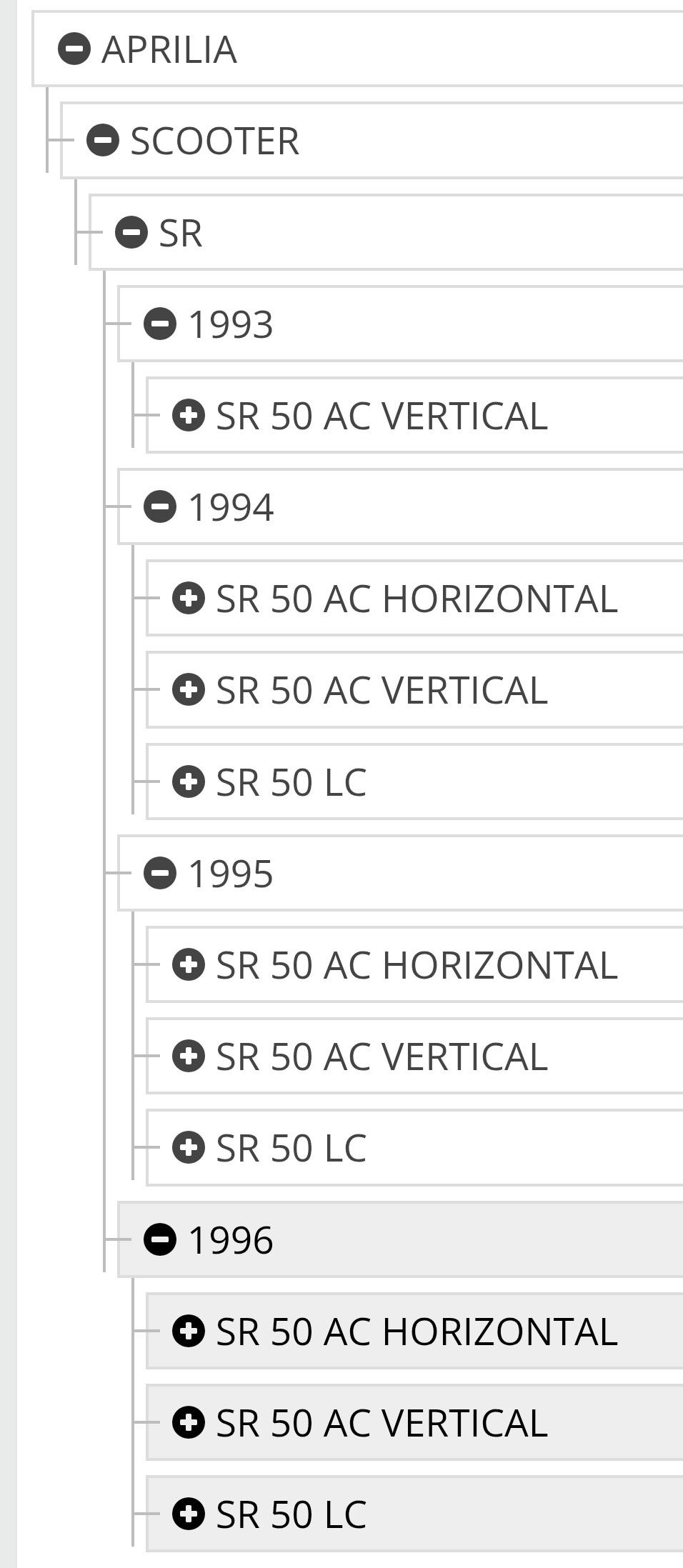Image resolution: width=683 pixels, height=1568 pixels.
Task: Select the 1995 SR 50 AC VERTICAL label
Action: click(x=382, y=1057)
